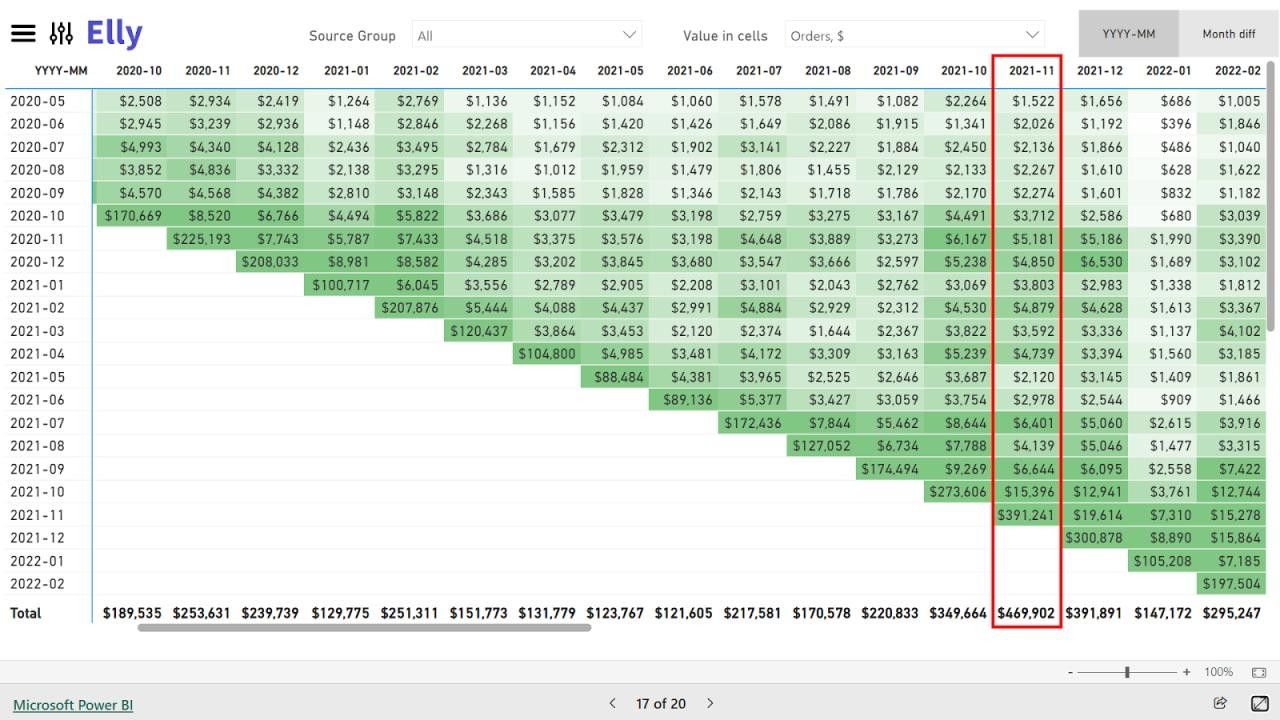This screenshot has height=720, width=1280.
Task: Enter full screen using the diagonal expand icon
Action: [1262, 704]
